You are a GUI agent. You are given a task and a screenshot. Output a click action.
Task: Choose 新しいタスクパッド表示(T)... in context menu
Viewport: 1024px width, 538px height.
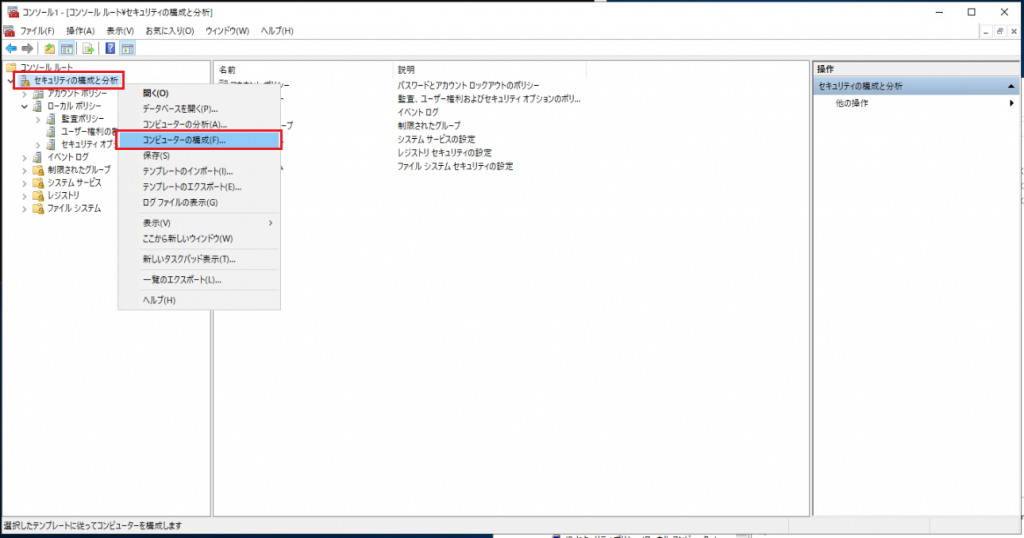pyautogui.click(x=199, y=259)
